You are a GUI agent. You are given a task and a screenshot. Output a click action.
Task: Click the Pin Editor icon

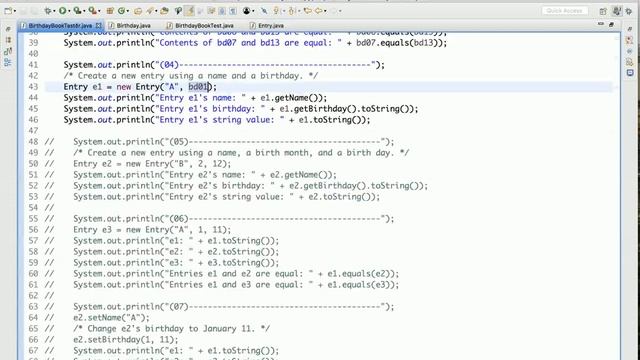(264, 11)
